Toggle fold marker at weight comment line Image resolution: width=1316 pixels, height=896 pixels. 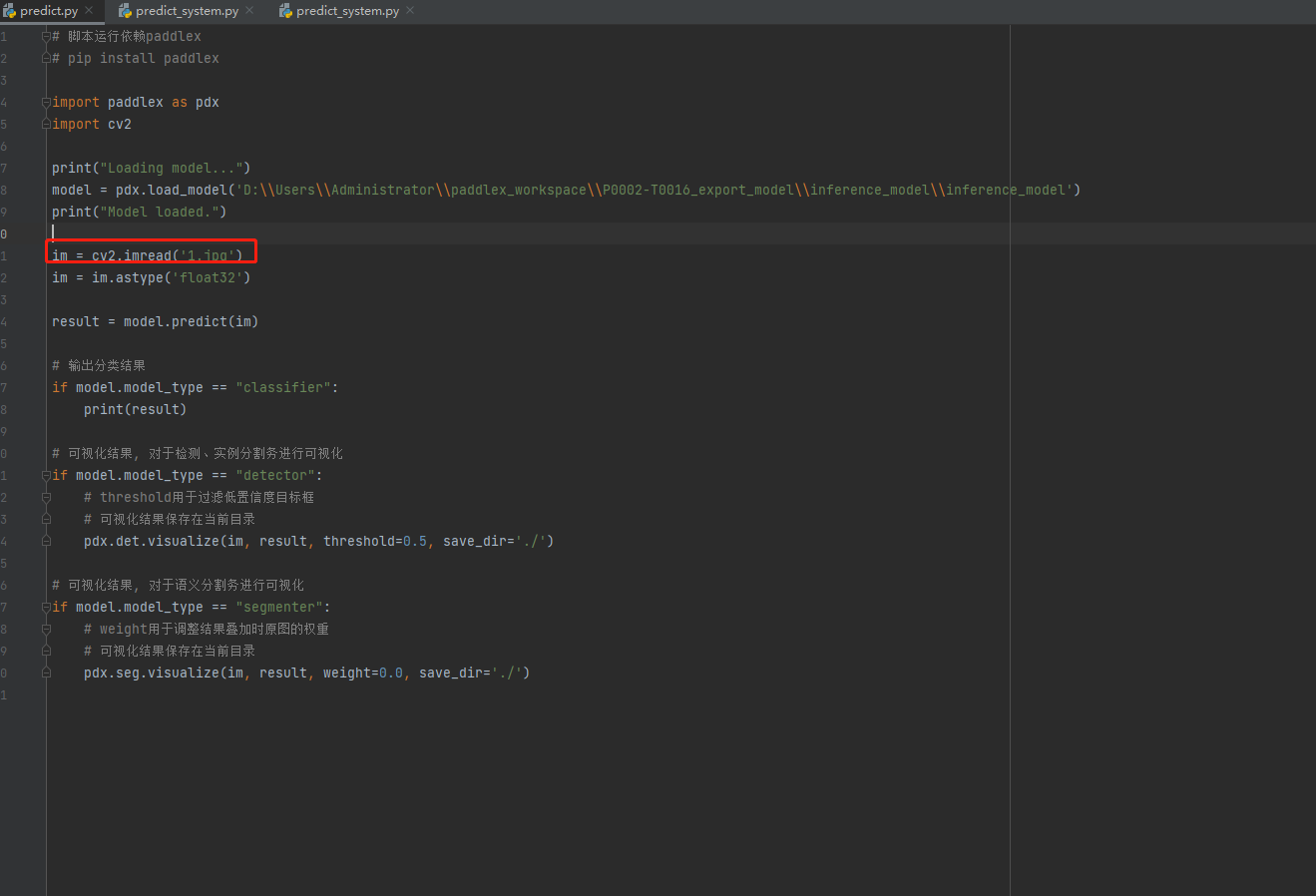pyautogui.click(x=46, y=629)
